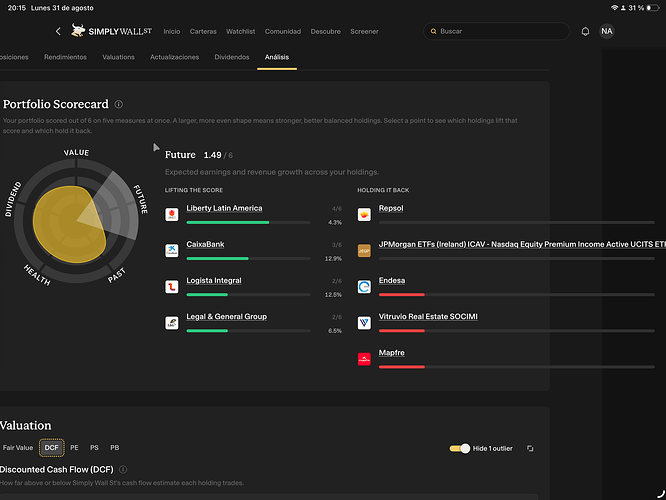Image resolution: width=666 pixels, height=500 pixels.
Task: Show info for Discounted Cash Flow
Action: click(x=123, y=469)
